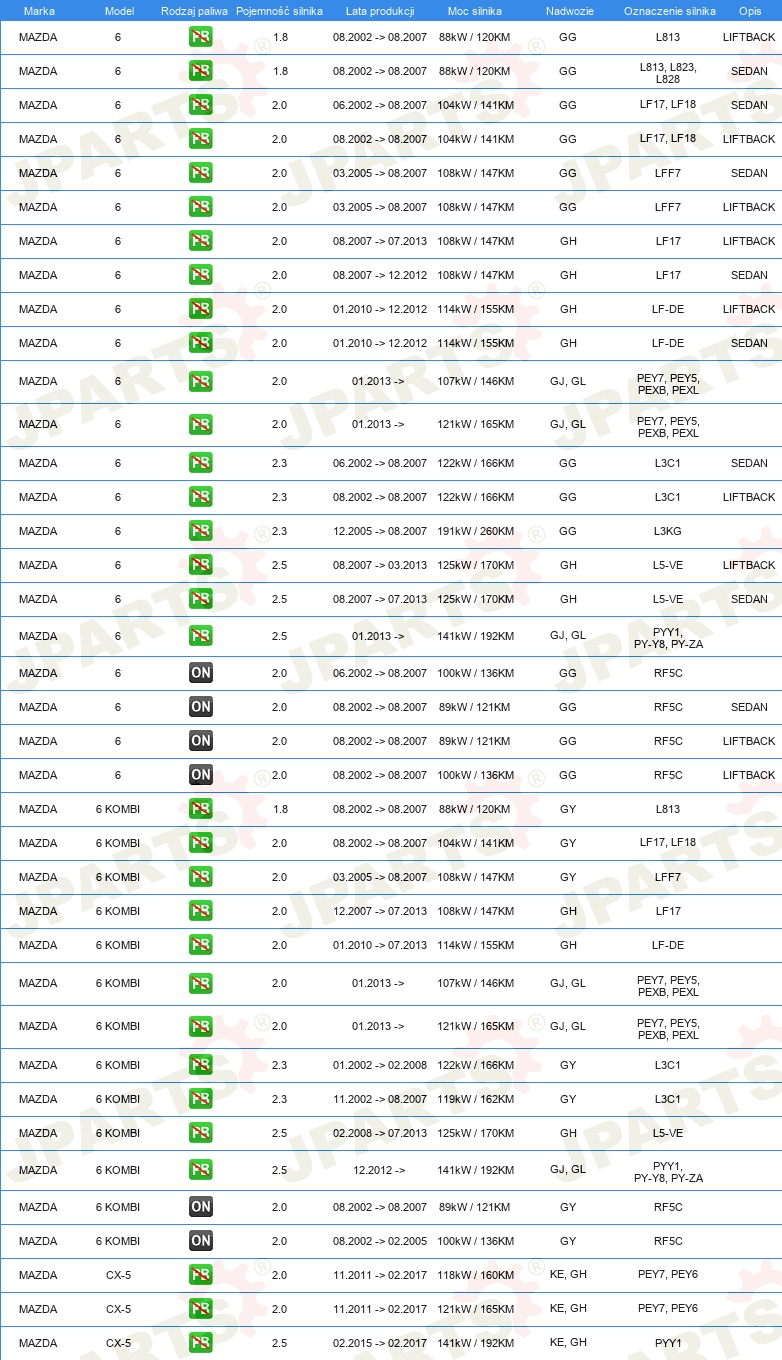Click the PB icon in the 6 KOMBI L813 row
This screenshot has height=1360, width=782.
point(201,809)
